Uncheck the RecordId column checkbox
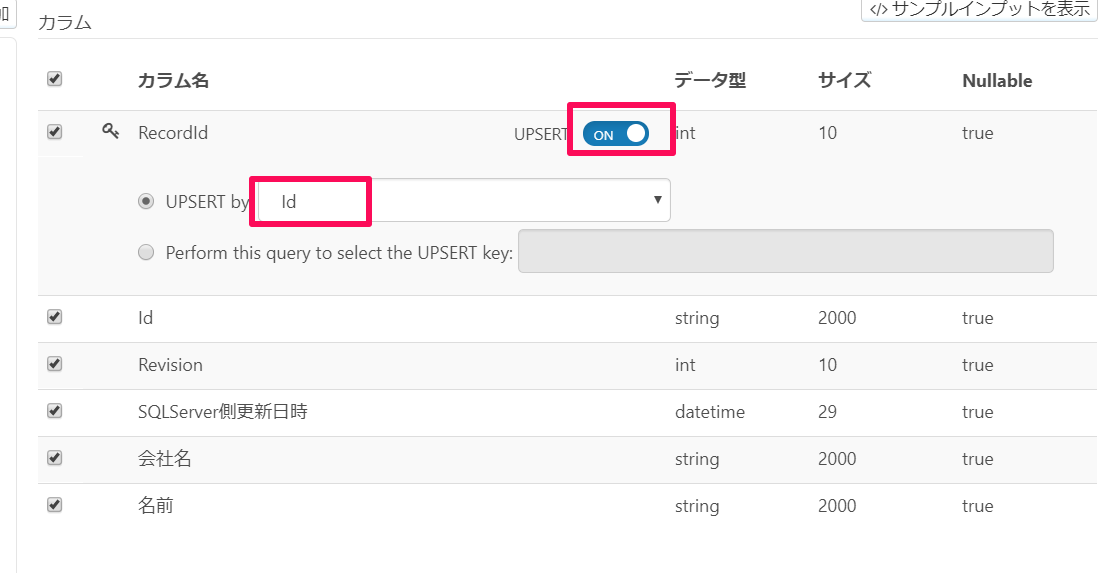Image resolution: width=1112 pixels, height=573 pixels. [54, 132]
